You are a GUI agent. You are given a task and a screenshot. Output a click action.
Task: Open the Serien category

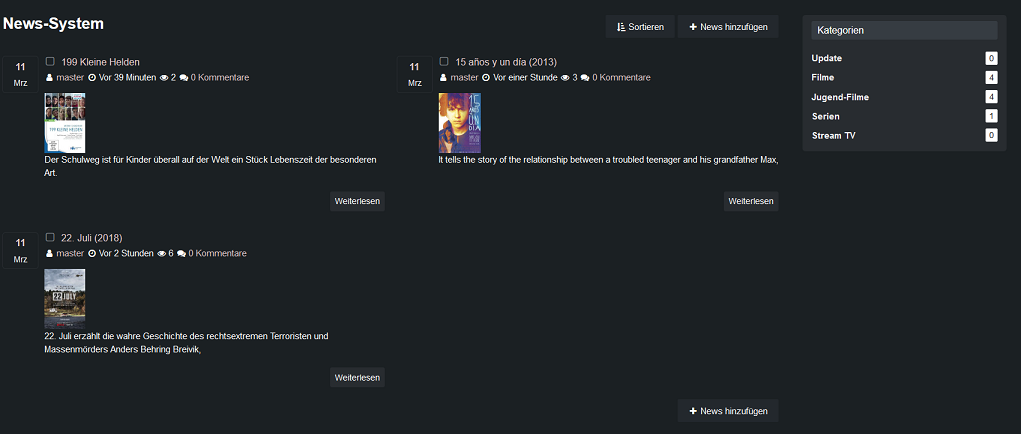[x=825, y=116]
